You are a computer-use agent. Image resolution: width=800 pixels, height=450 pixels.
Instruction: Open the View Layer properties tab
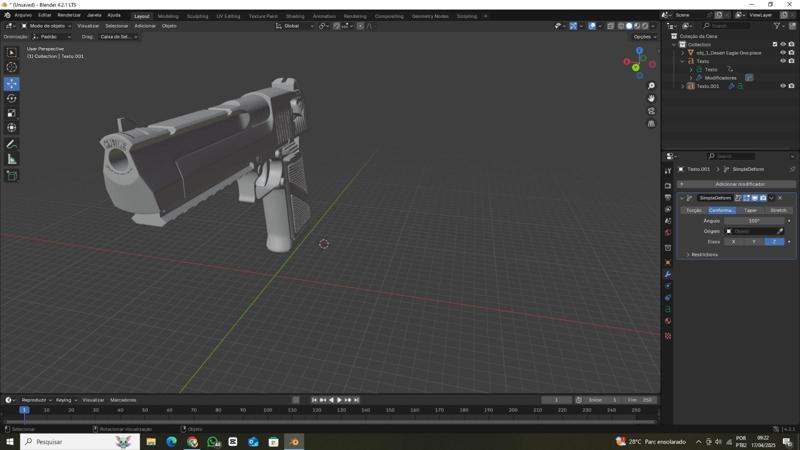[x=668, y=209]
